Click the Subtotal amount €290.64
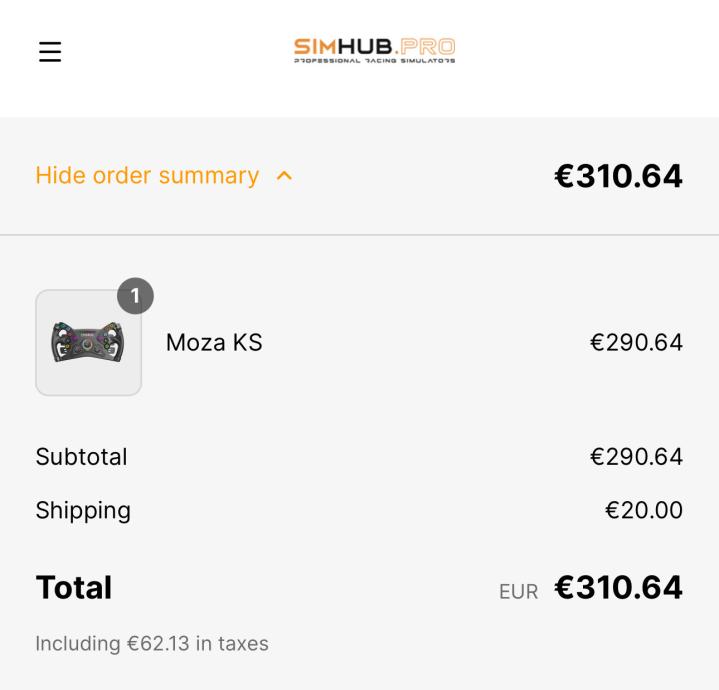The image size is (719, 690). [636, 457]
